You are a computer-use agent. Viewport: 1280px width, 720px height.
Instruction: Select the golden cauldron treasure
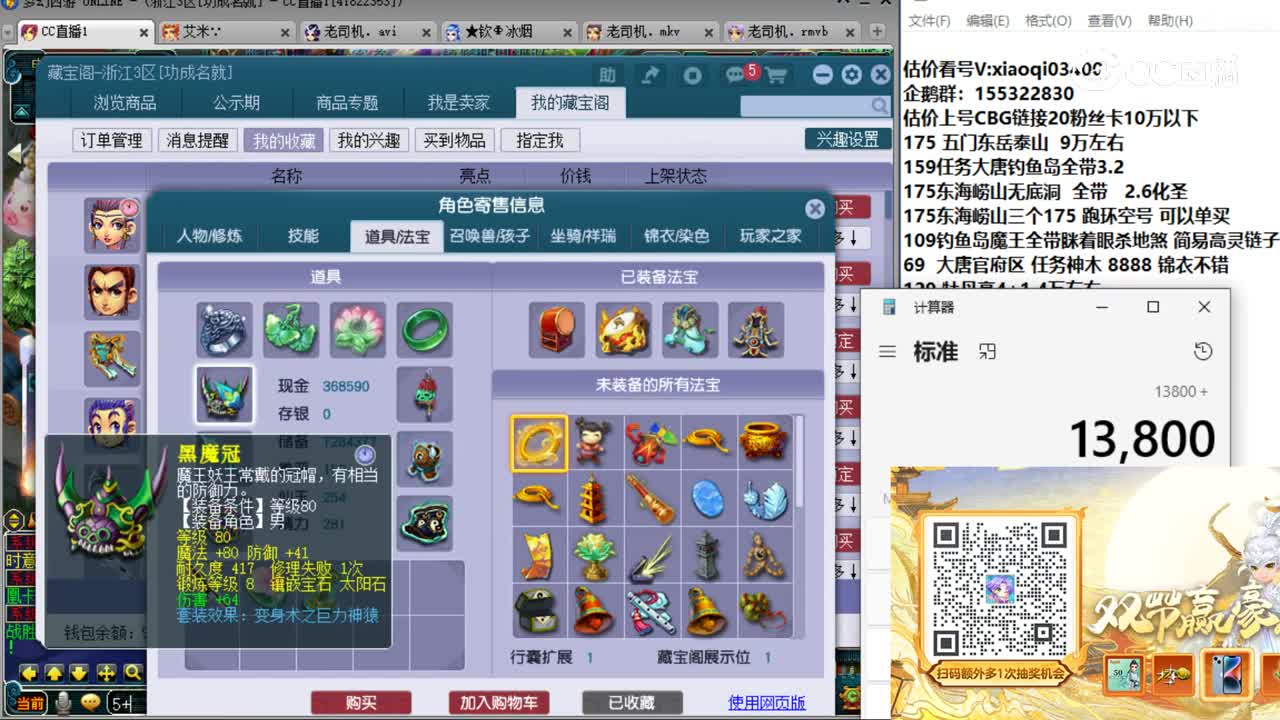pos(764,443)
